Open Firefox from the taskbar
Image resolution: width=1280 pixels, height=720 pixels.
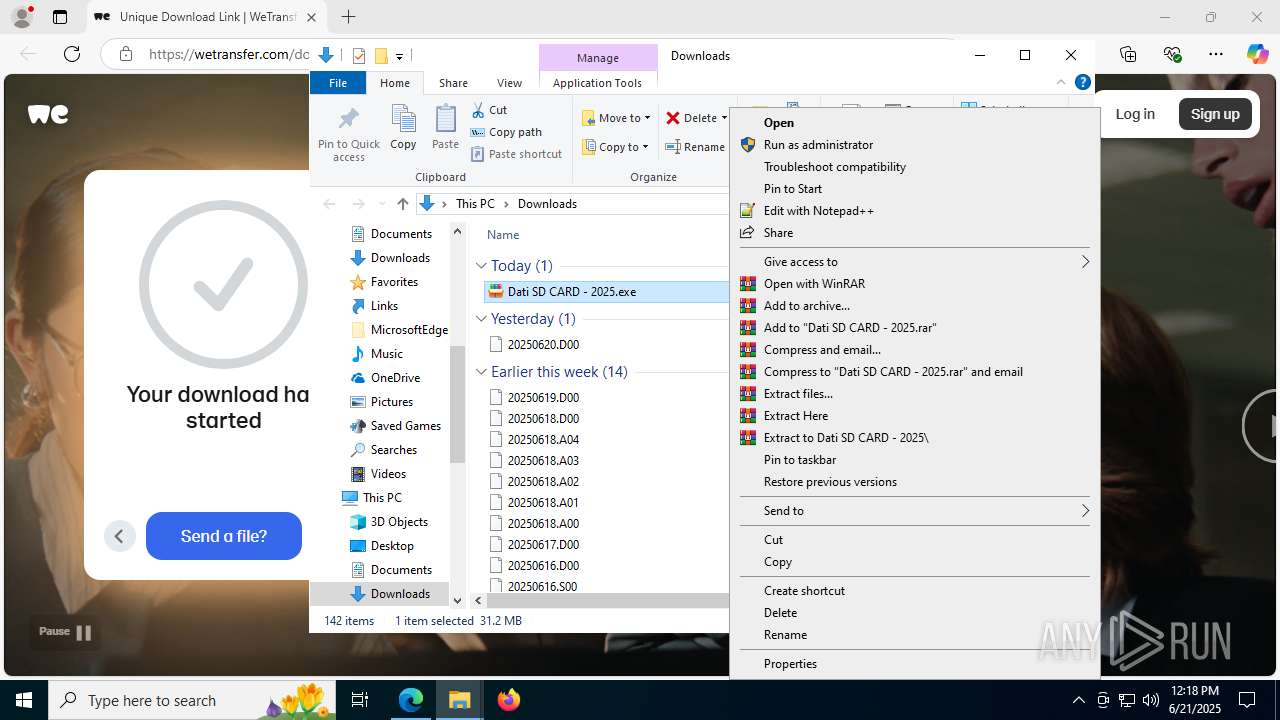point(509,700)
